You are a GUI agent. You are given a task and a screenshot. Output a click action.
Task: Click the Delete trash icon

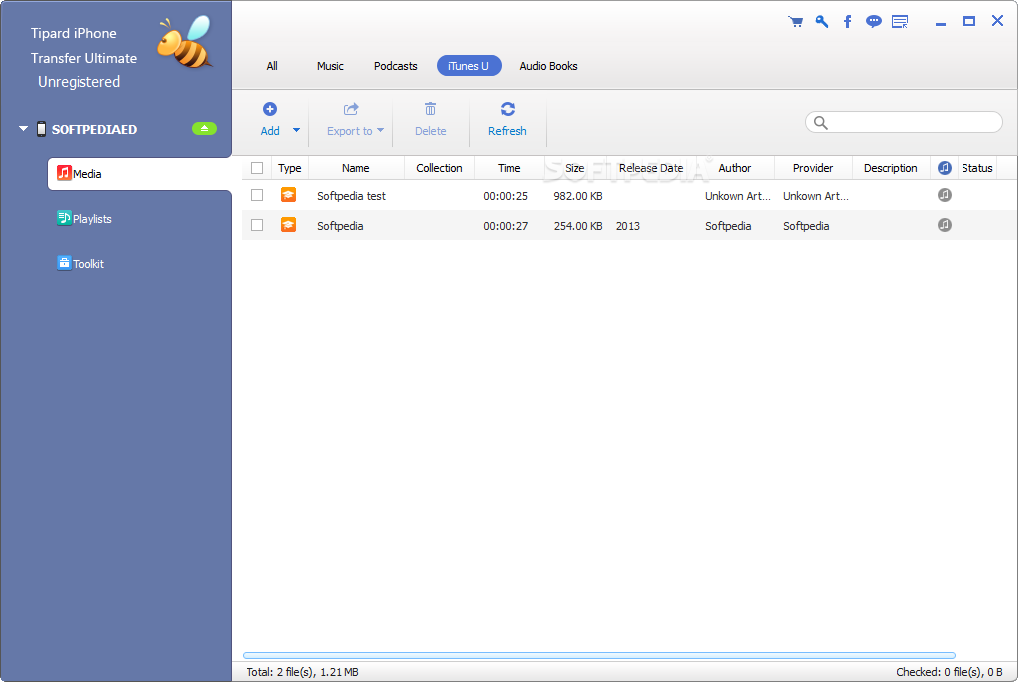pos(430,109)
